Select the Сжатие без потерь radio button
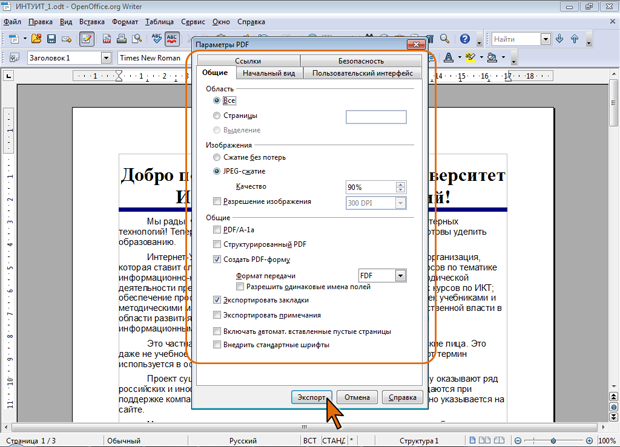This screenshot has width=620, height=447. coord(219,157)
